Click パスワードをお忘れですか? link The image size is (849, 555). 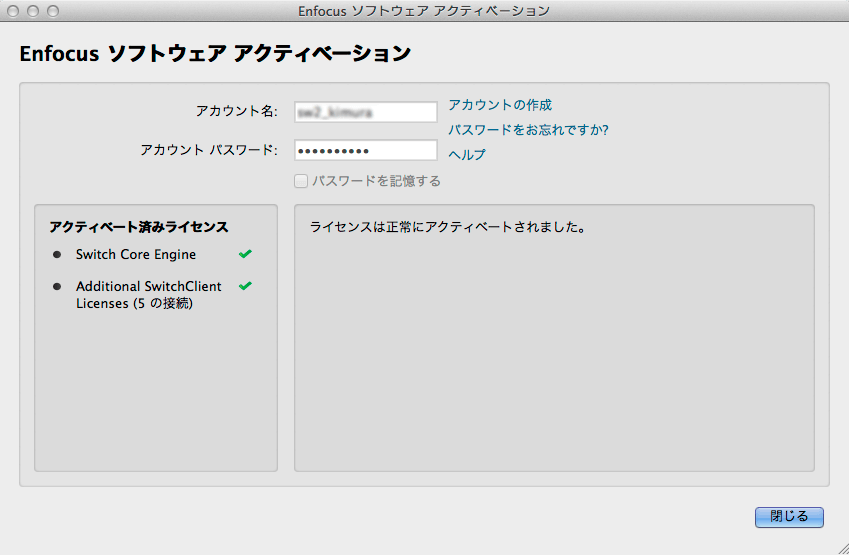[x=528, y=130]
